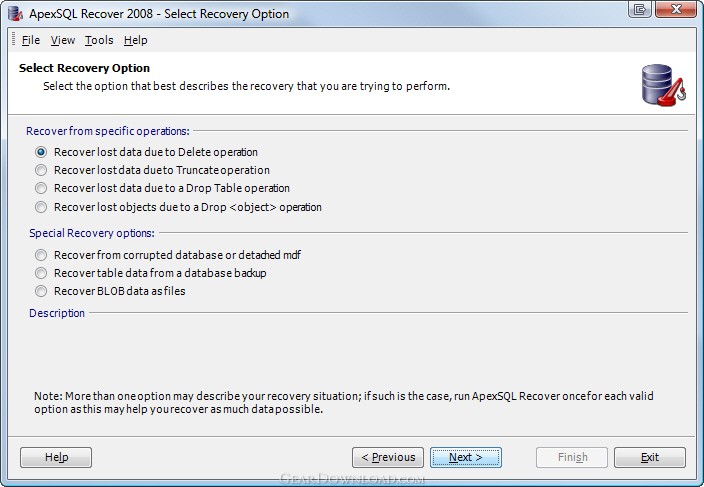Click the note about running ApexSQL Recover once
Screen dimensions: 704x487
(343, 403)
